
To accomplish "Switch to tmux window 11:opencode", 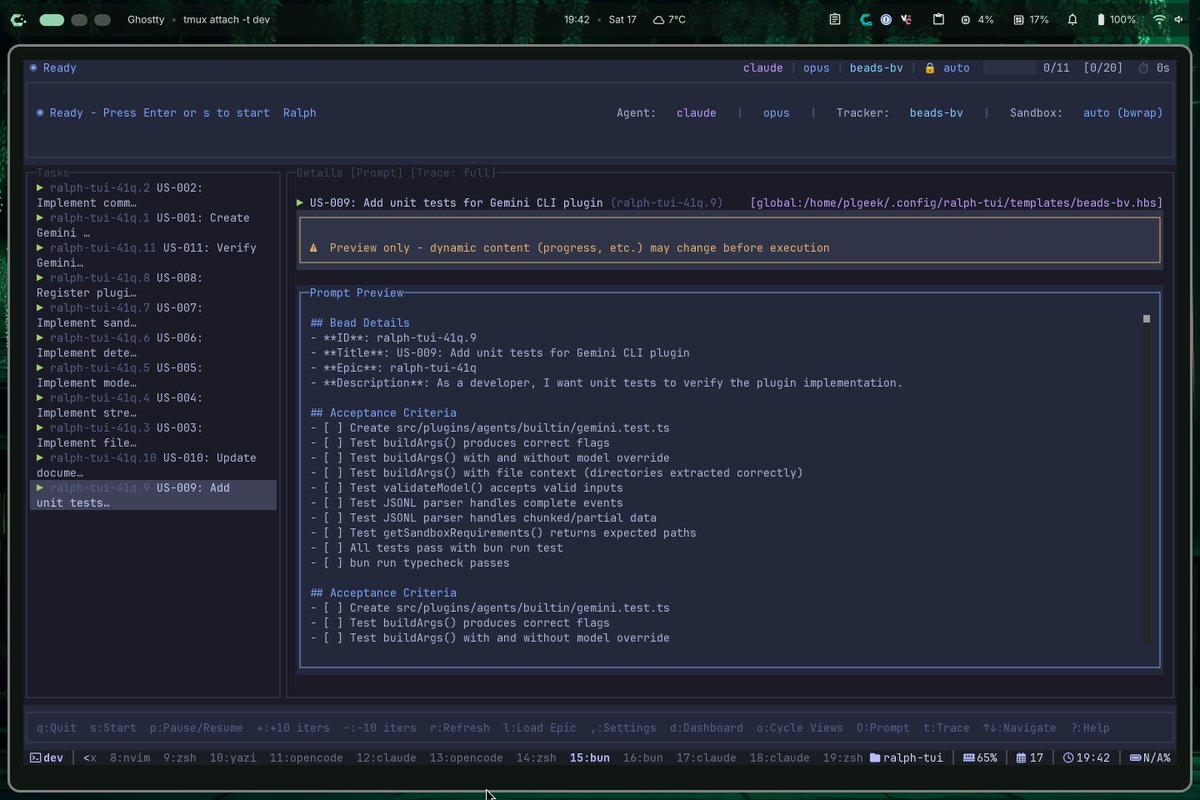I will tap(306, 758).
